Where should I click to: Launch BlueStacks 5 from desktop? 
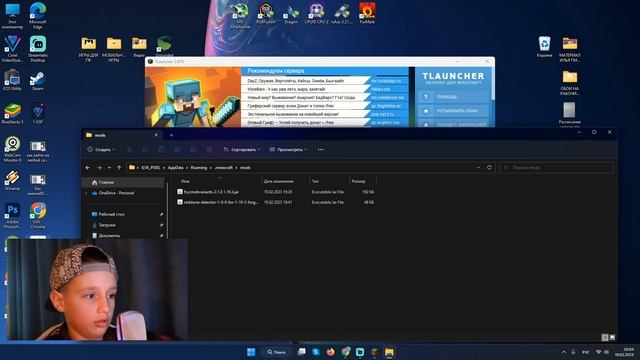pyautogui.click(x=12, y=113)
